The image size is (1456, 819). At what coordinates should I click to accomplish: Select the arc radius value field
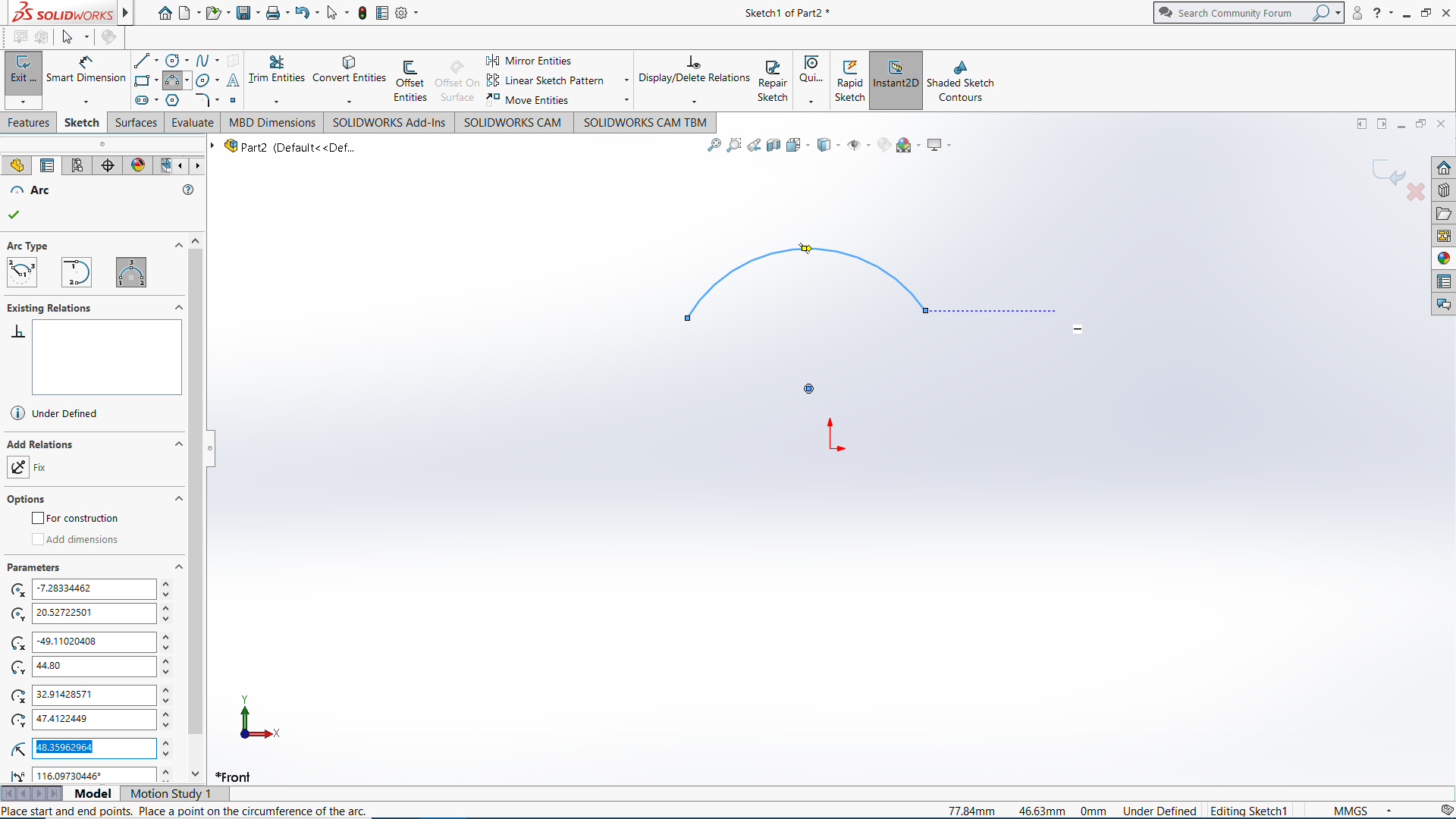93,748
